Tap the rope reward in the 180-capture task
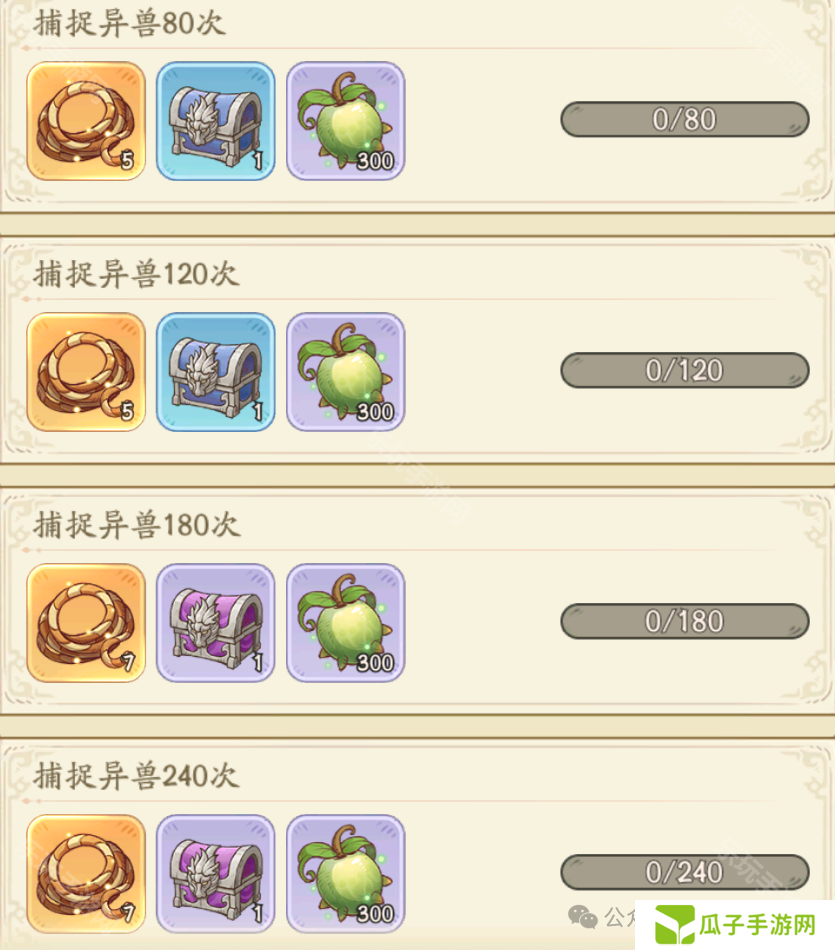 point(86,623)
